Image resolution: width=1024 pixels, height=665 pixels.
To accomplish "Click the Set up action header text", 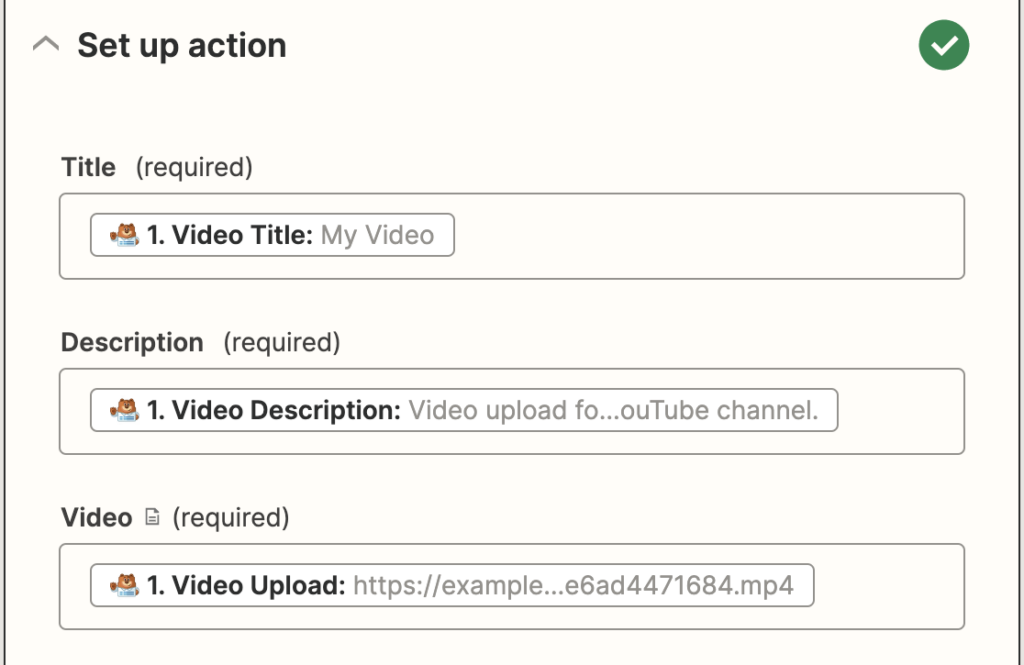I will coord(182,45).
